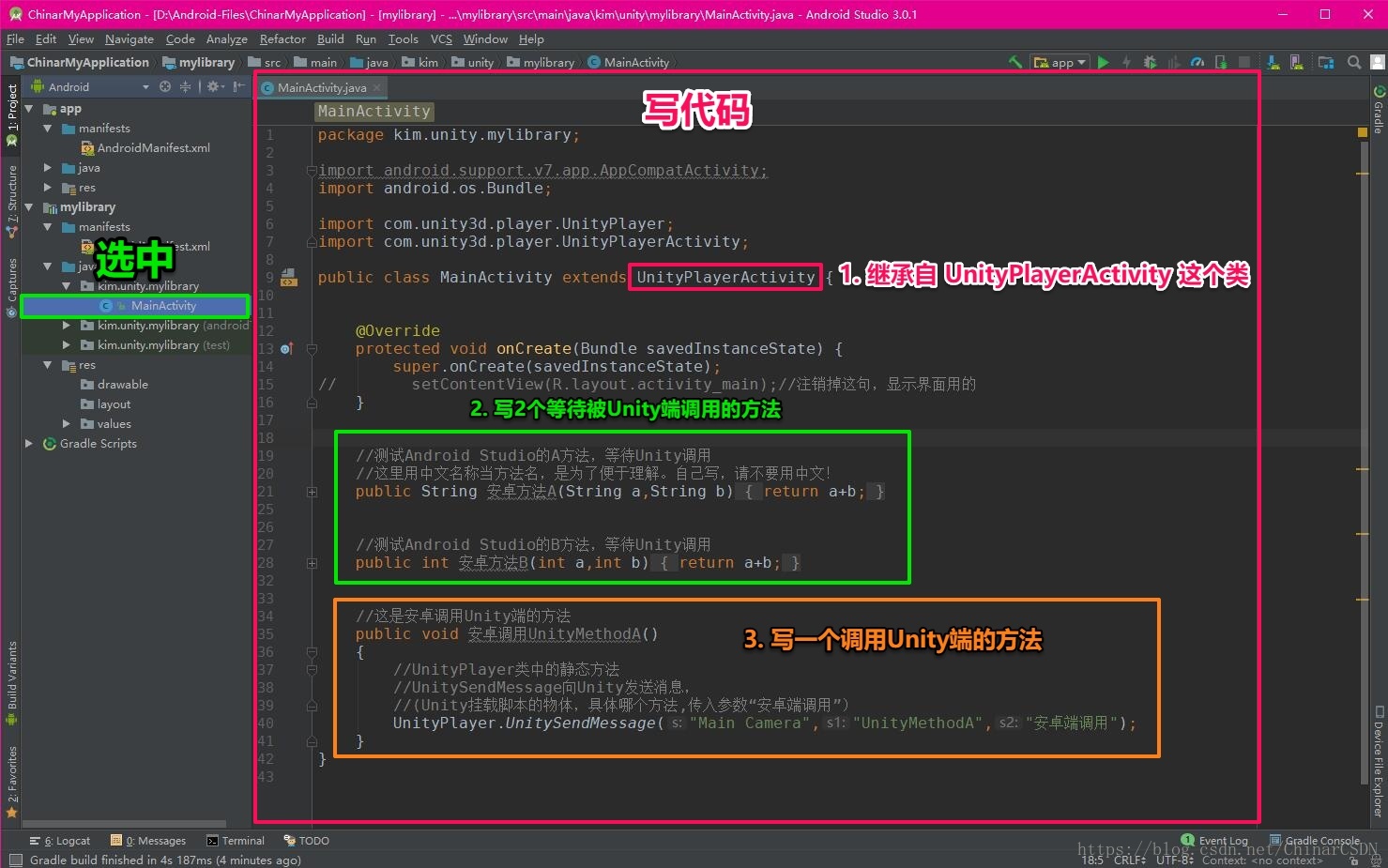Click ChinarMyApplication breadcrumb in navigation bar

click(x=80, y=62)
